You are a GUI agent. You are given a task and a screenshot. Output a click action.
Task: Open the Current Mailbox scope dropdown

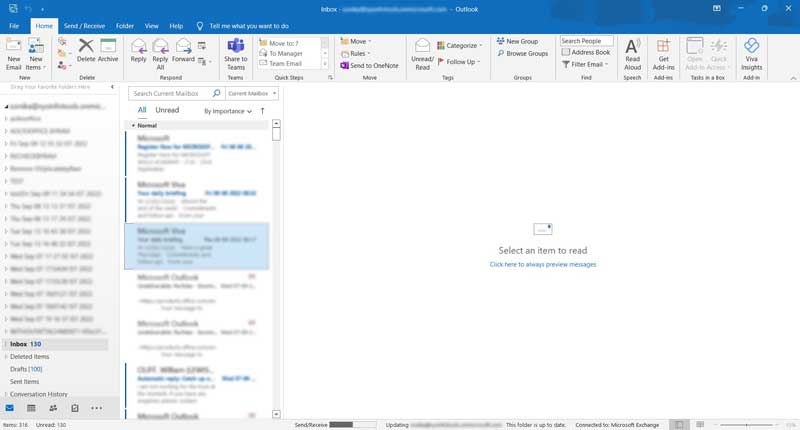pos(252,93)
